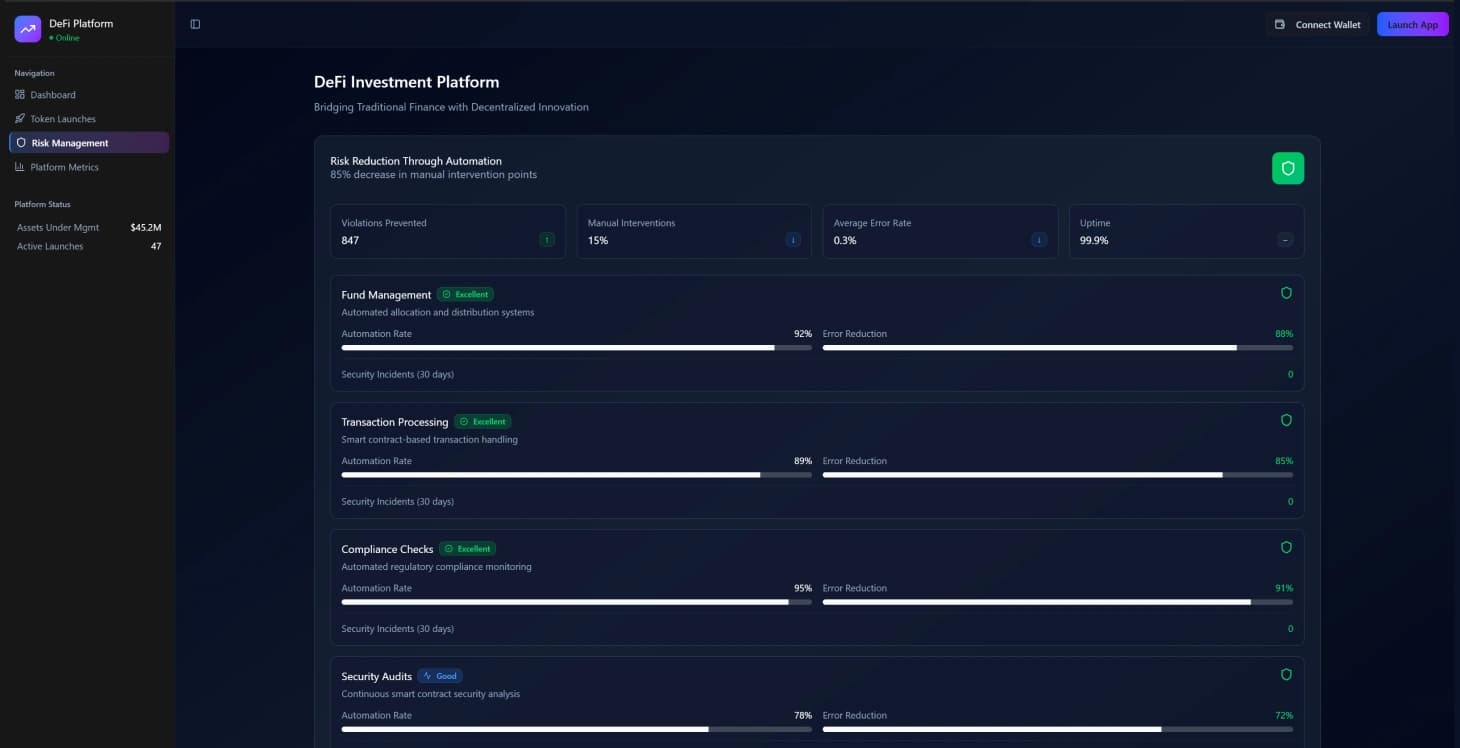Click the Platform Metrics bar chart icon

pos(20,166)
